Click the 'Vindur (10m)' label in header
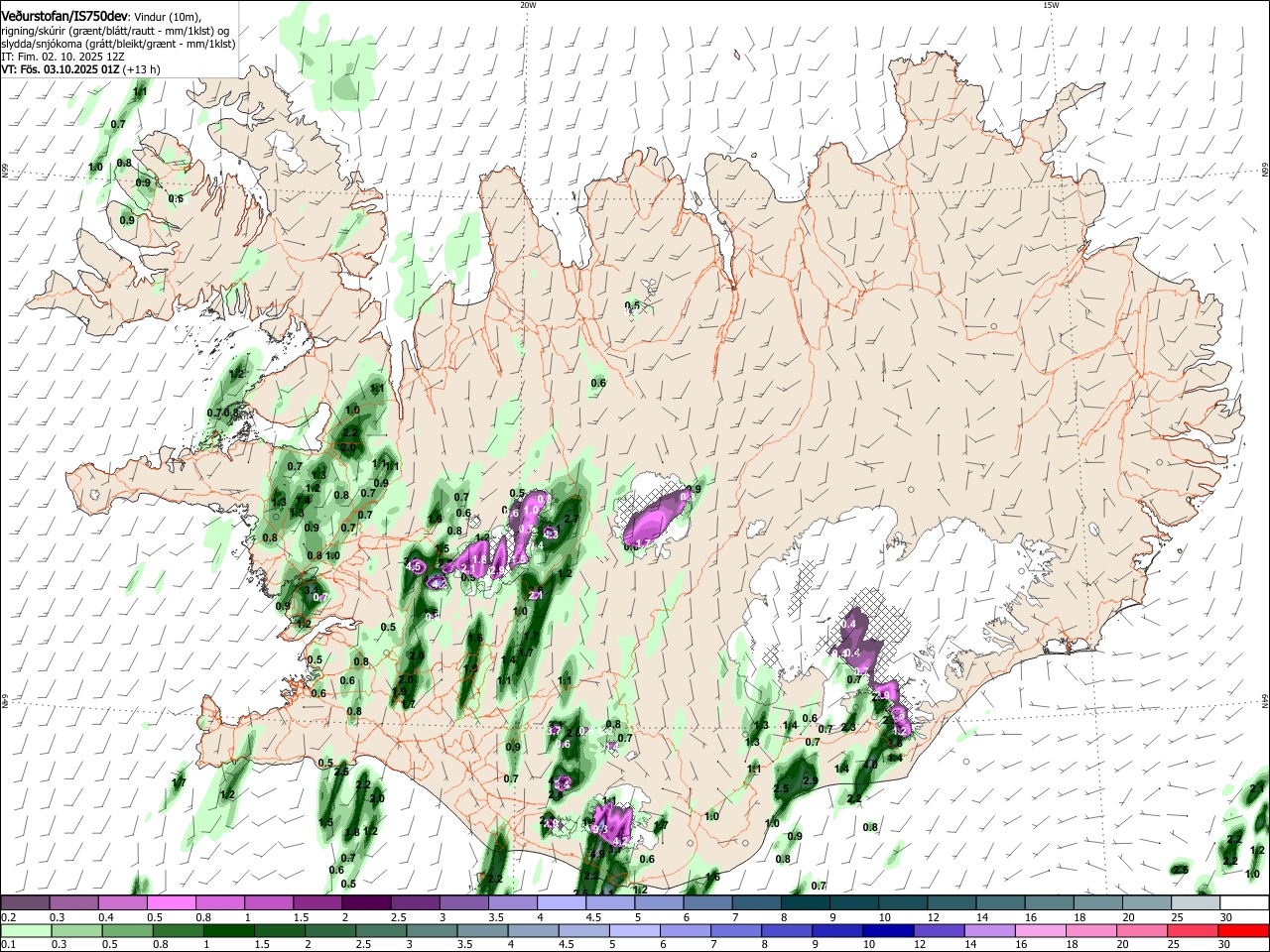 tap(167, 17)
